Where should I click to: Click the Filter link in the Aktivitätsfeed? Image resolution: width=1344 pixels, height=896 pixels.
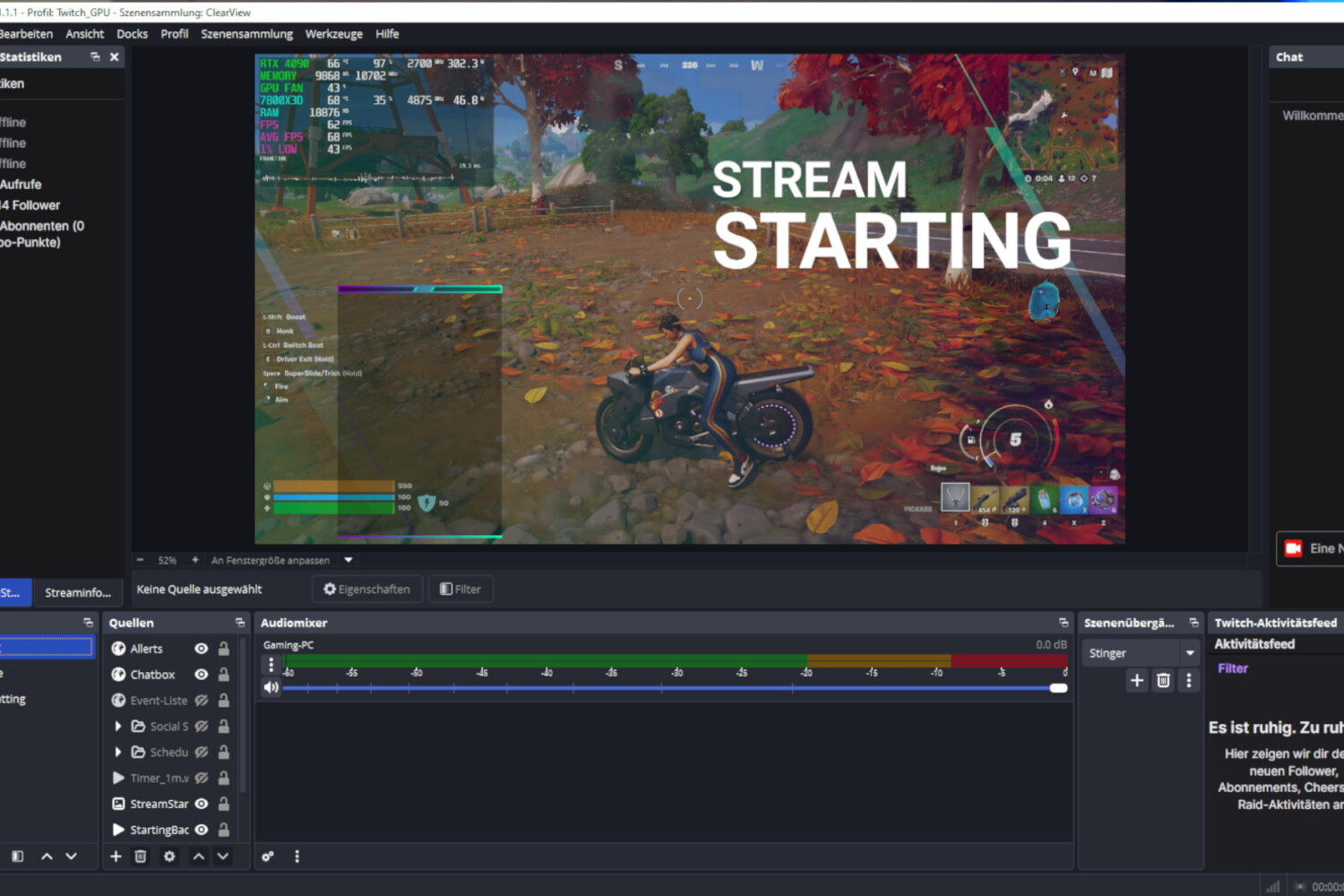point(1232,668)
